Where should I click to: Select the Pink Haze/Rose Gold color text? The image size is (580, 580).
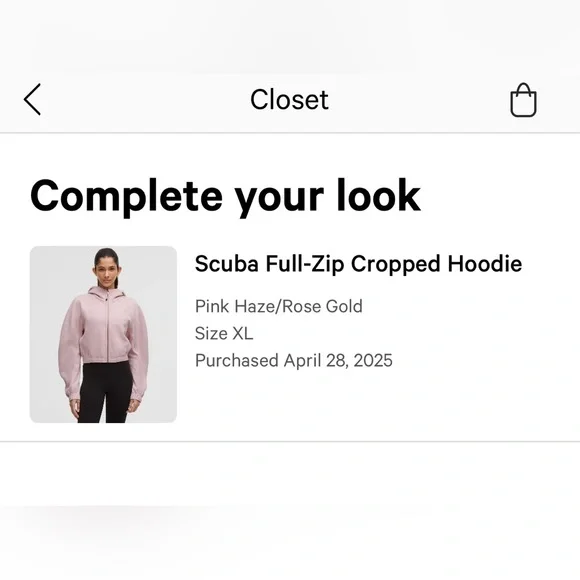click(x=279, y=306)
